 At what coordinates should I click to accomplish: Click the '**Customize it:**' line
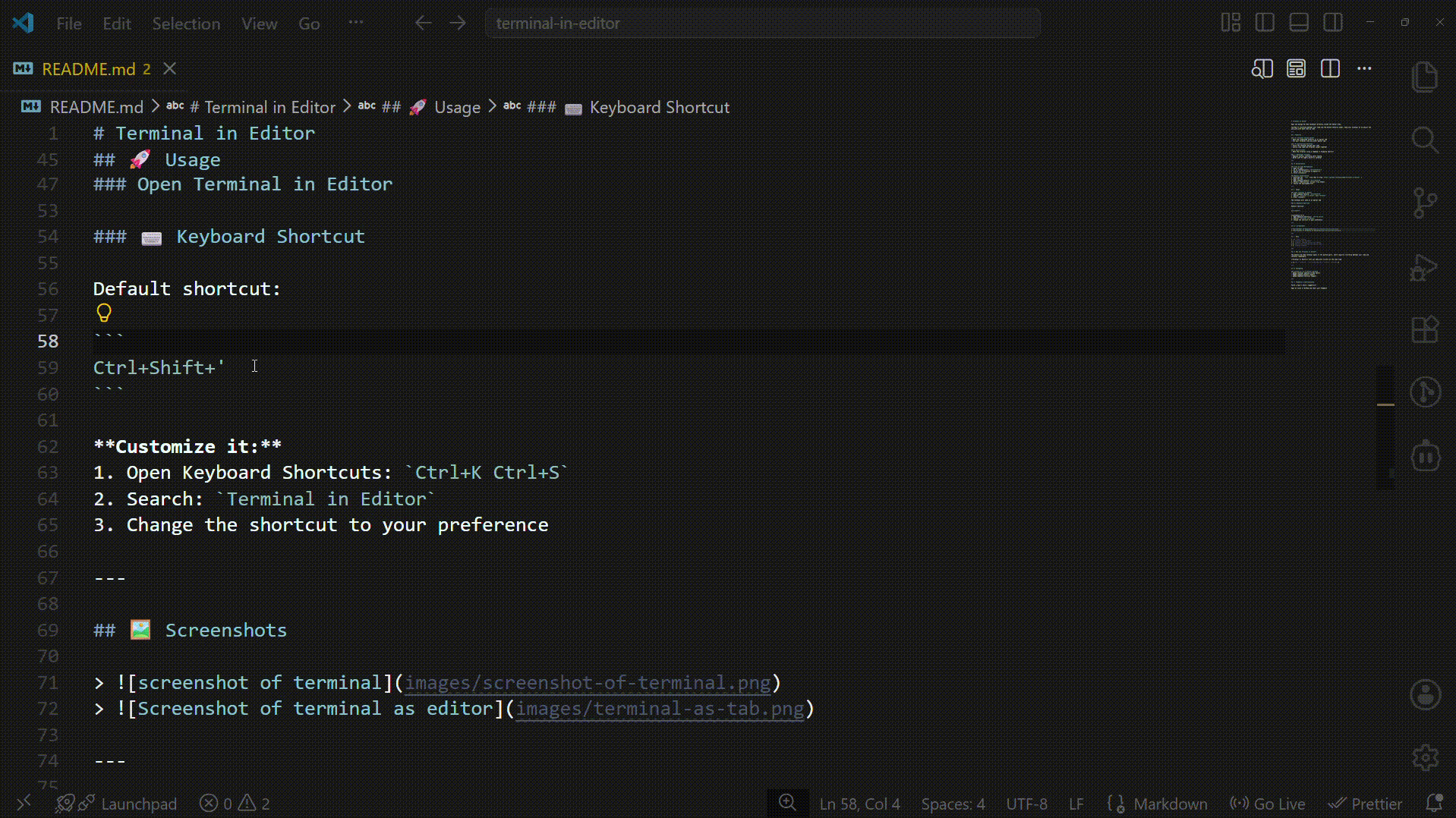click(x=188, y=446)
